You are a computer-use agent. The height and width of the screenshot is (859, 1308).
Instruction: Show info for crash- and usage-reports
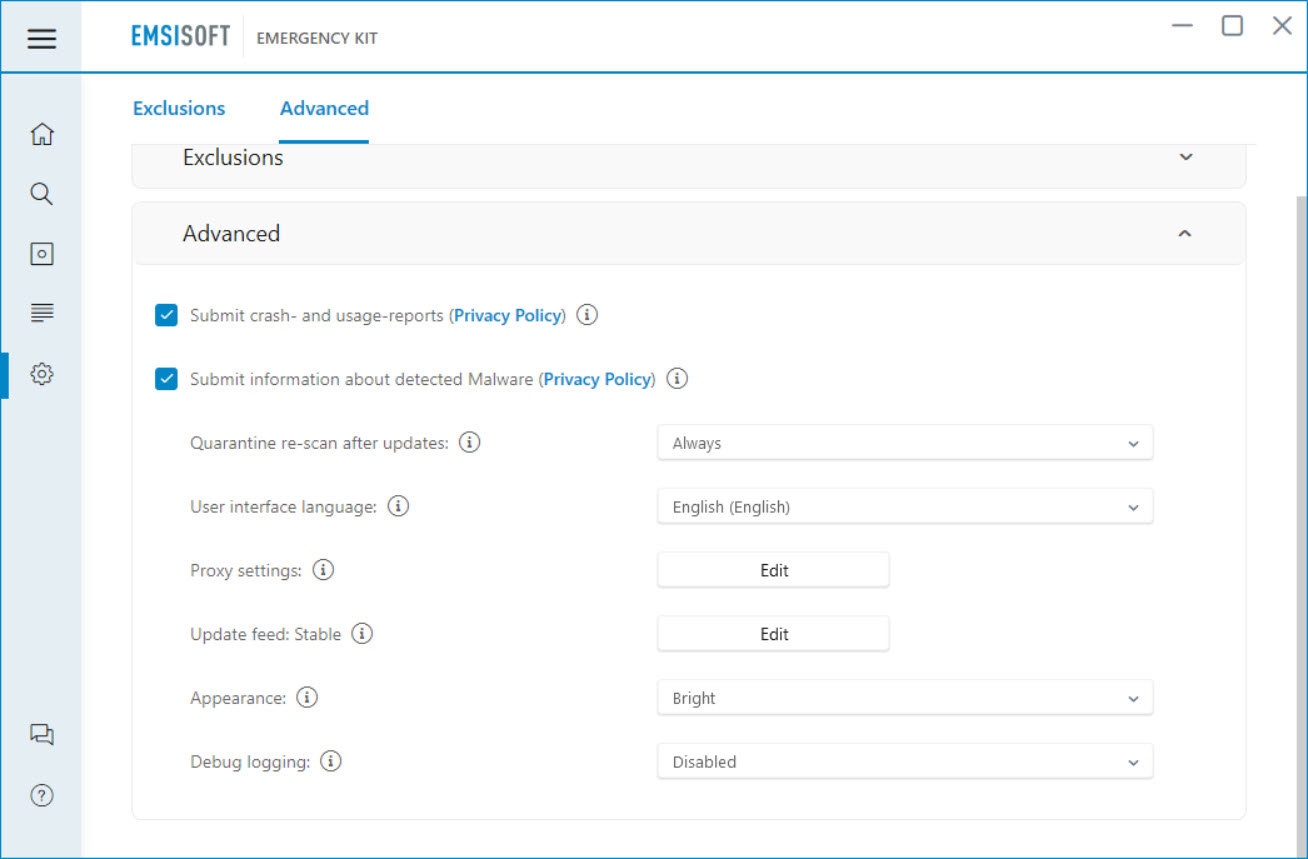pos(588,315)
